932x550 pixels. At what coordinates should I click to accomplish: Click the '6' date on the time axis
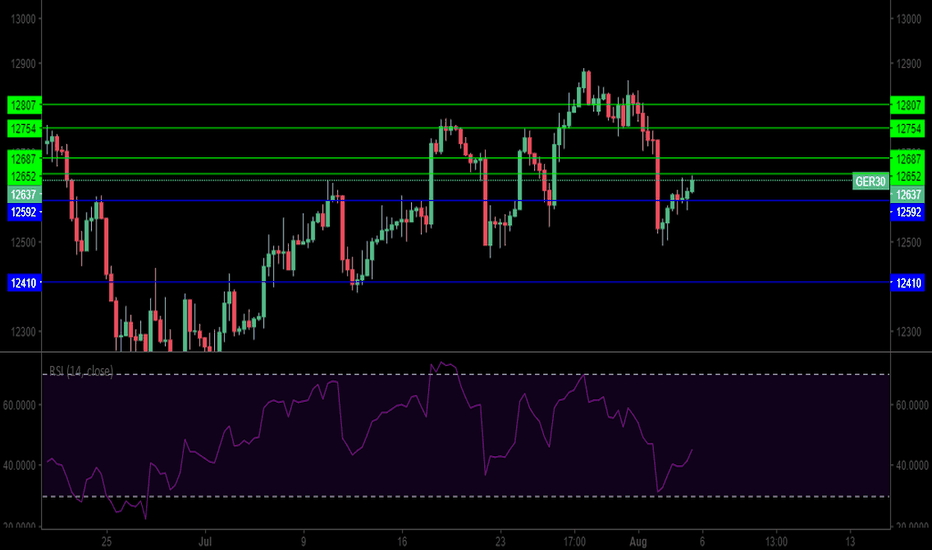point(702,542)
